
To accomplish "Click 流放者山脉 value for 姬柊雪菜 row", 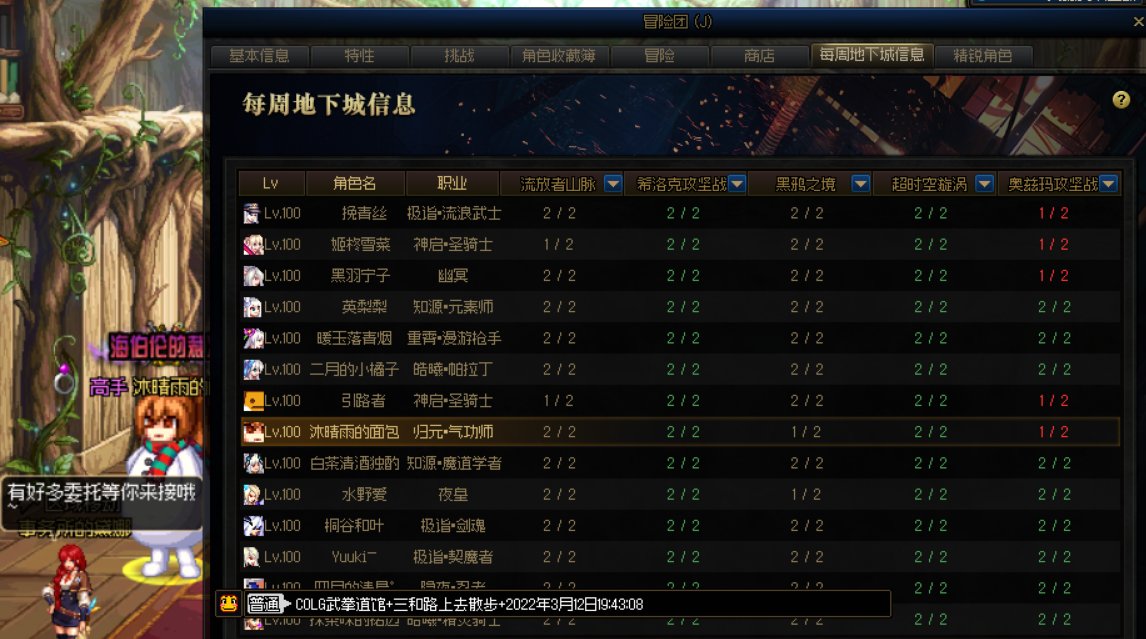I will pos(558,245).
